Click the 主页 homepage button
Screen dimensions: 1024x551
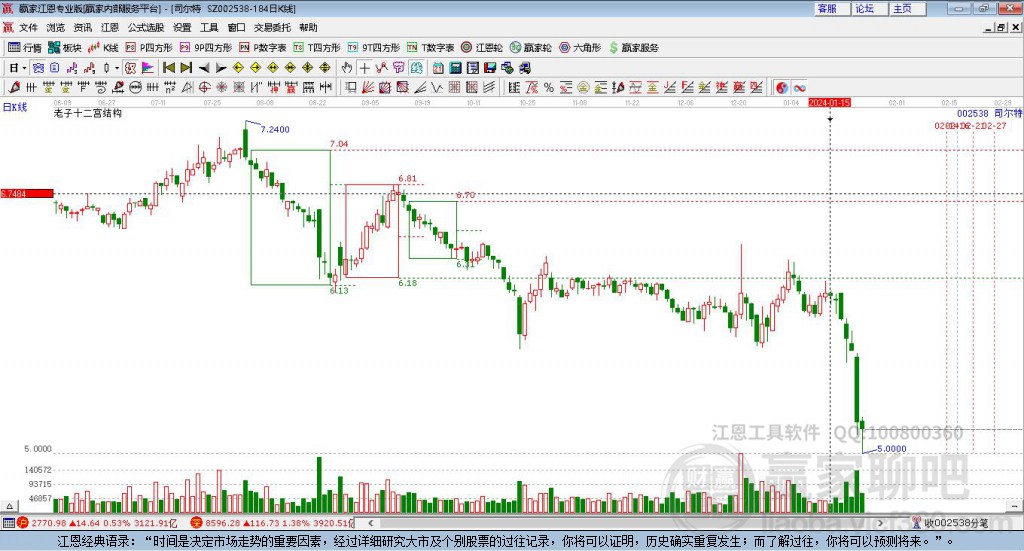point(908,8)
